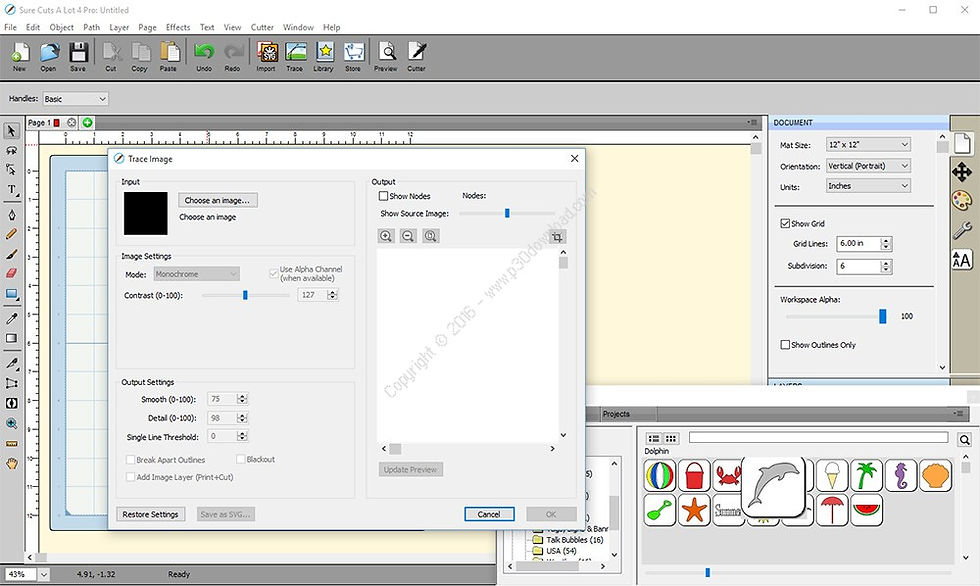Viewport: 980px width, 586px height.
Task: Enable Show Outlines Only checkbox
Action: (785, 345)
